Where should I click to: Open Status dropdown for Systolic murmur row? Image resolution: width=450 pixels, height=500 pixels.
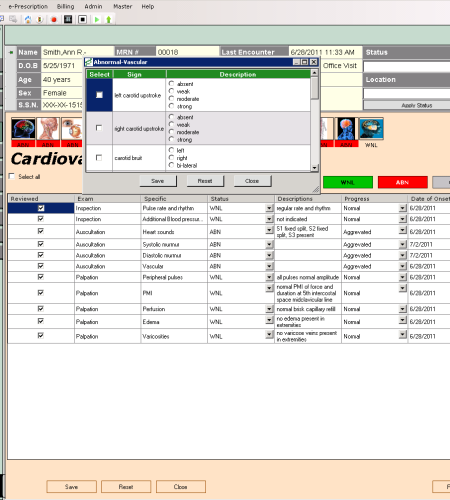269,244
